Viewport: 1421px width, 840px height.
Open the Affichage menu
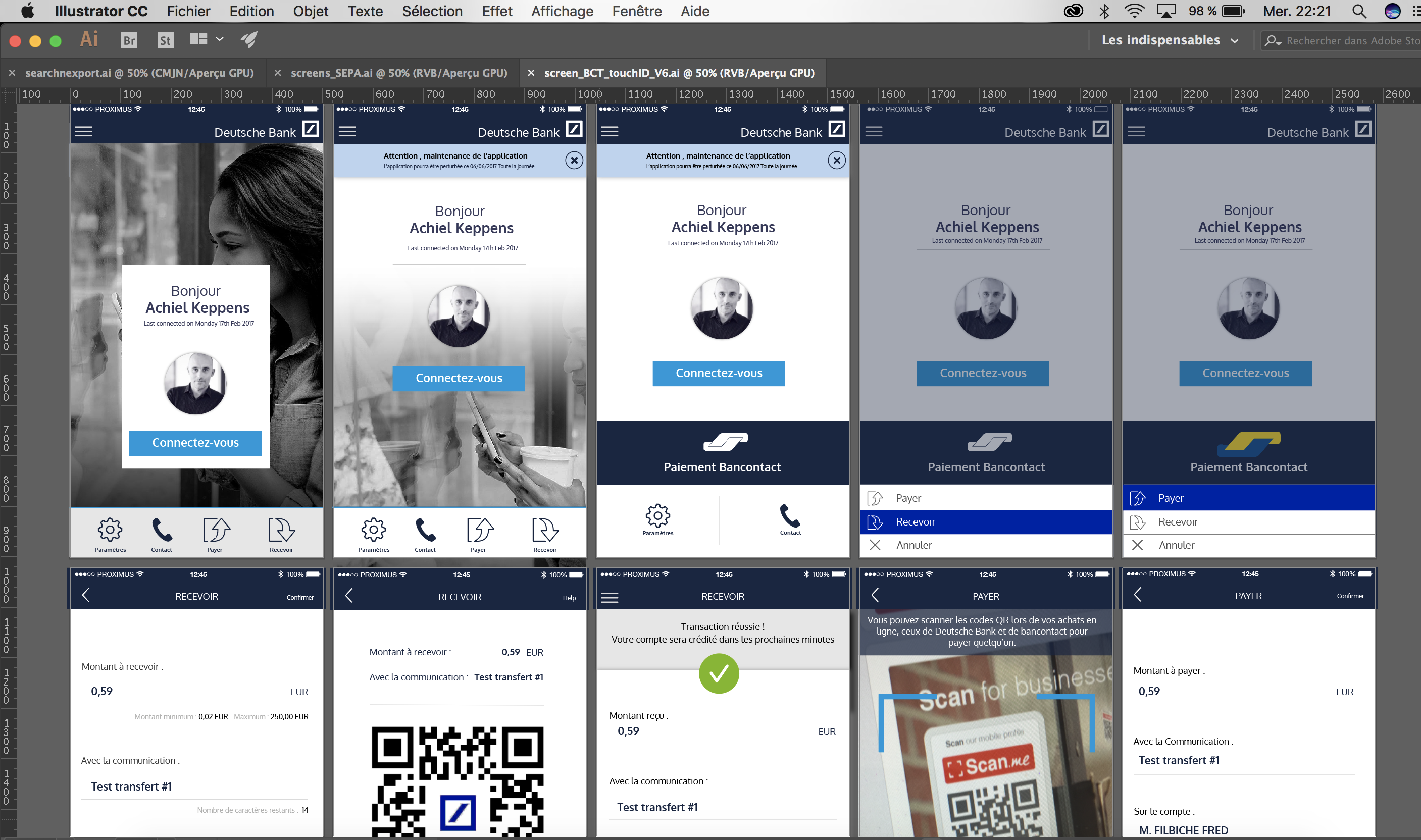click(x=562, y=11)
